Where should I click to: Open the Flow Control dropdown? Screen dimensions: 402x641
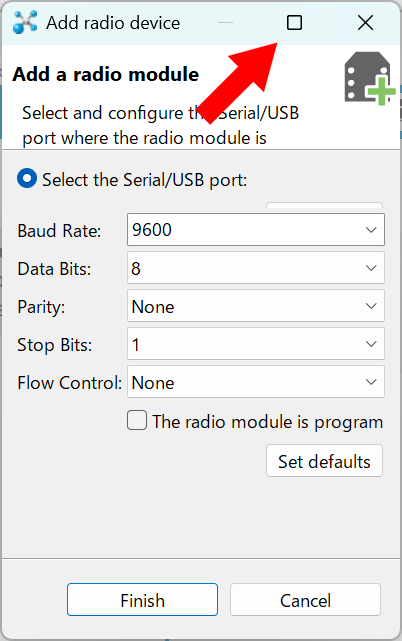256,382
